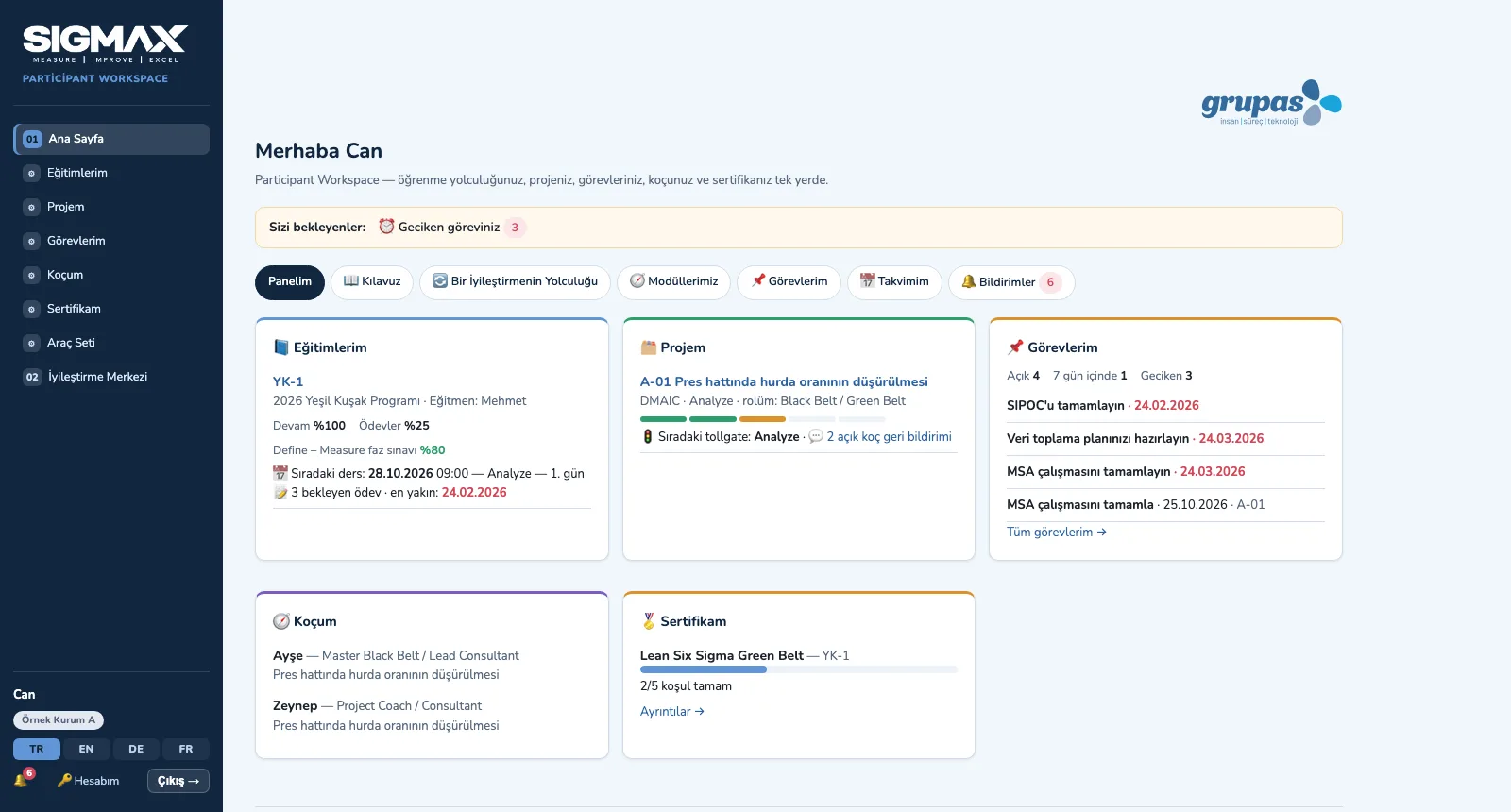Image resolution: width=1511 pixels, height=812 pixels.
Task: Switch language to EN
Action: point(86,750)
